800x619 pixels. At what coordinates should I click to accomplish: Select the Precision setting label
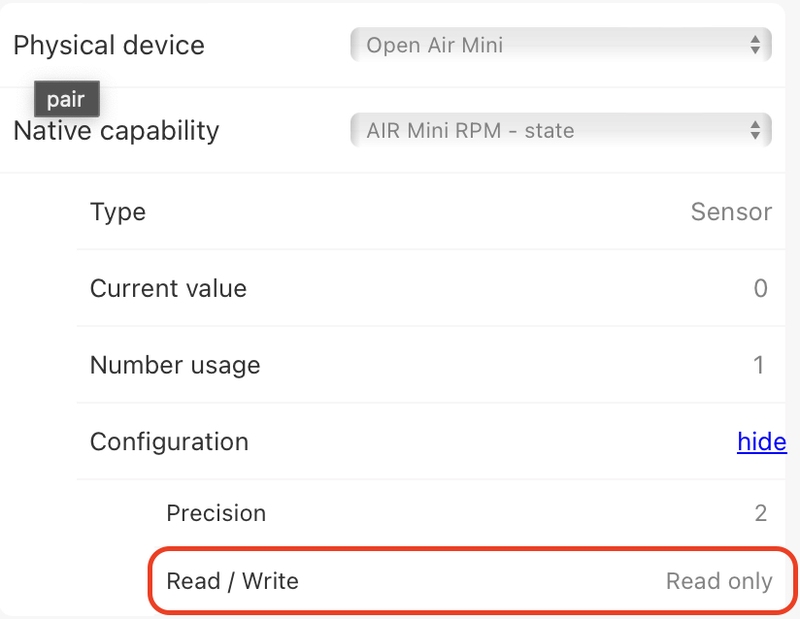pyautogui.click(x=216, y=513)
